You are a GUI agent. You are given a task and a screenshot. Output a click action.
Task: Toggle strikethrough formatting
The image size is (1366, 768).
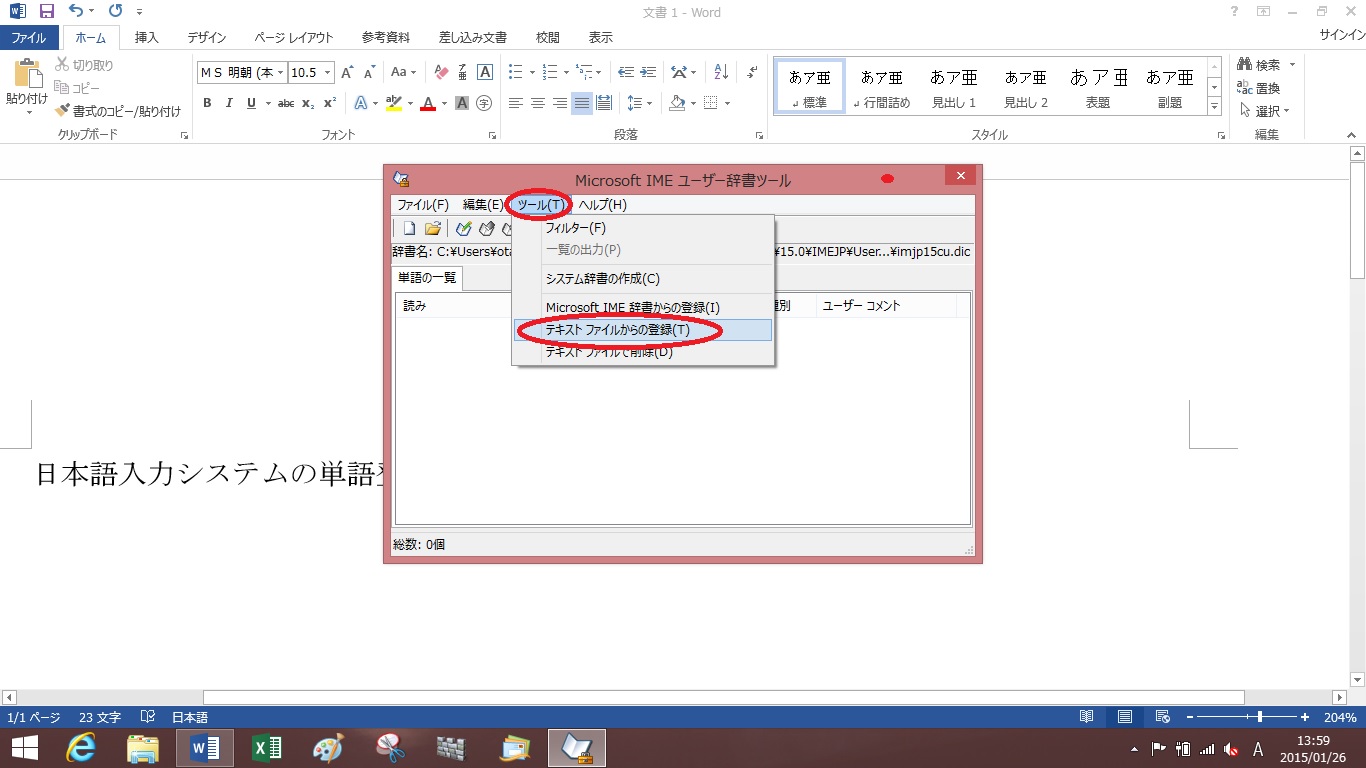pyautogui.click(x=285, y=103)
